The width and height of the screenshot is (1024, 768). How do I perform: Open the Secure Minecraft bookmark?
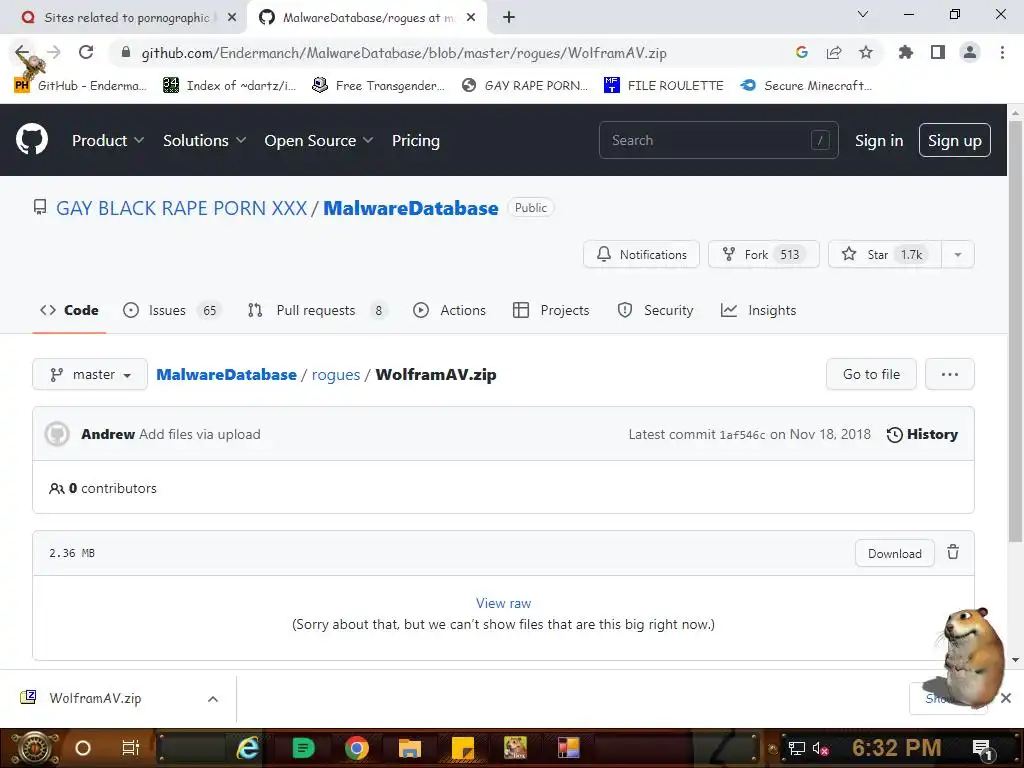807,85
